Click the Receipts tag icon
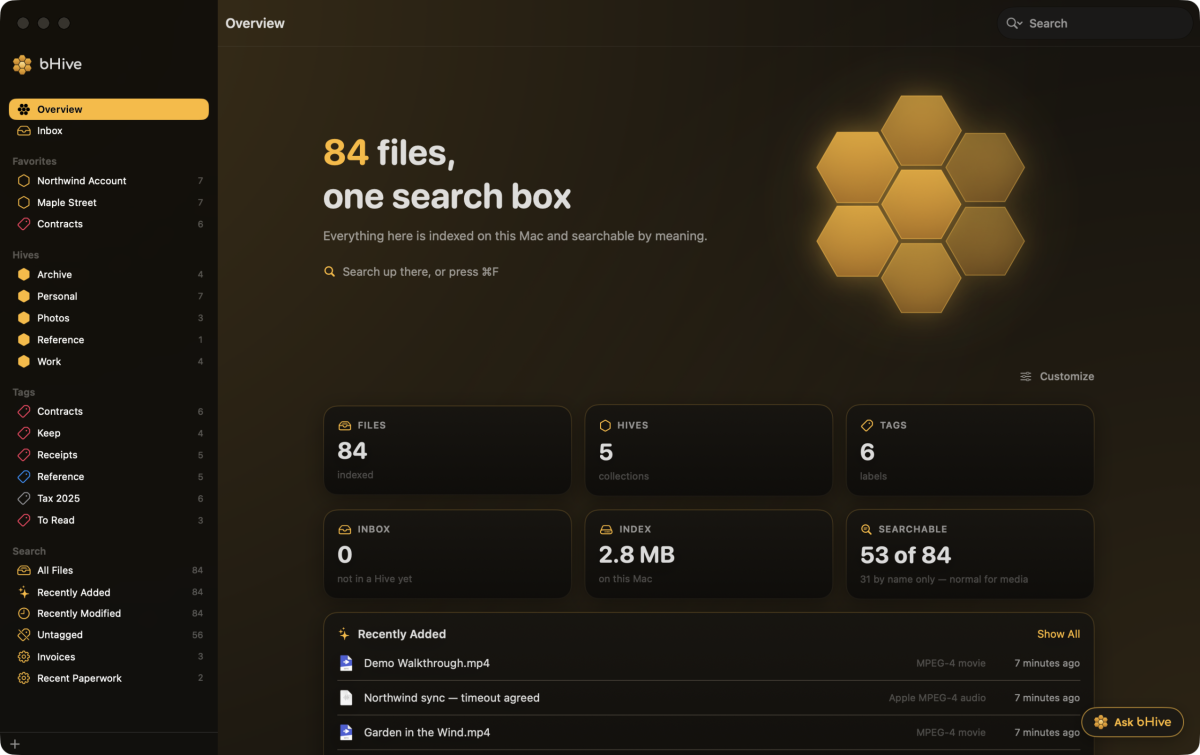1200x755 pixels. point(24,455)
